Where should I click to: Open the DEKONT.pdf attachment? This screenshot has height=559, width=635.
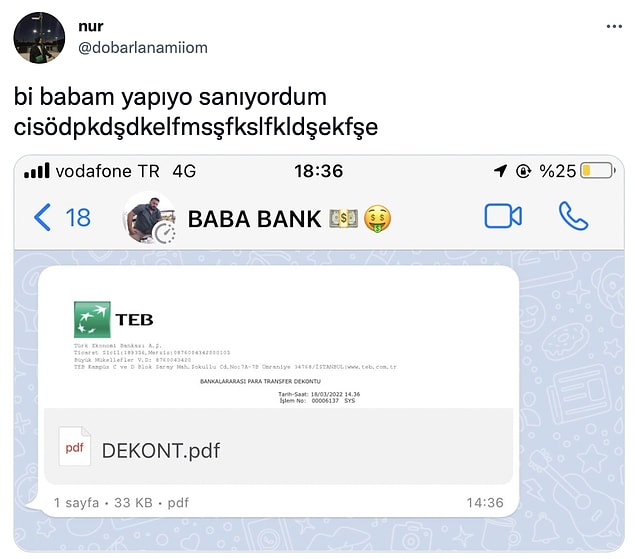161,450
